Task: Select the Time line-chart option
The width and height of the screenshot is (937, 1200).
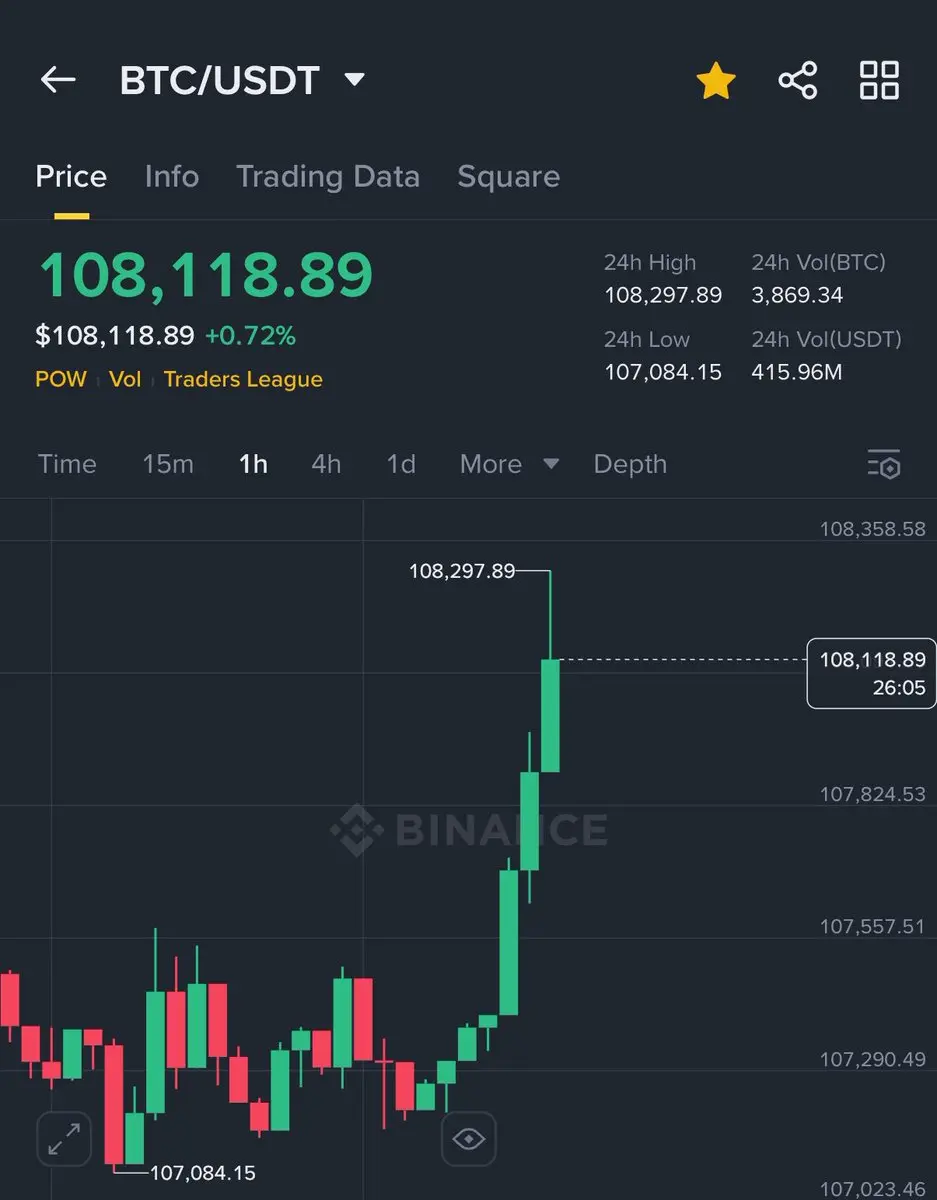Action: (x=67, y=464)
